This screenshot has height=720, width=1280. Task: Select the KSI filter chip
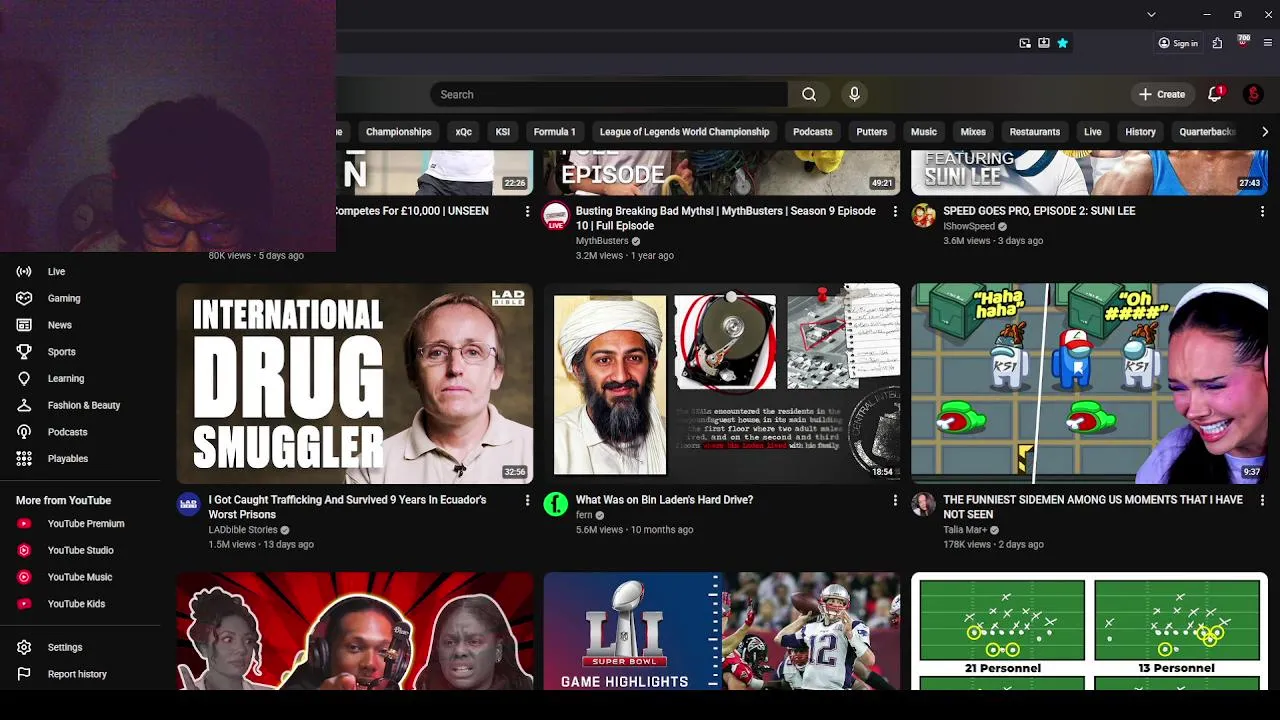pyautogui.click(x=502, y=132)
